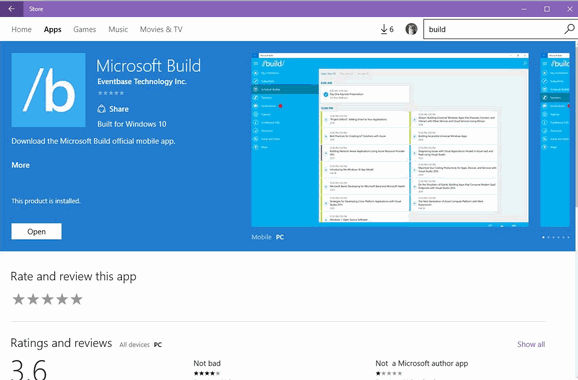Expand the description with More
The width and height of the screenshot is (578, 380).
(x=21, y=165)
